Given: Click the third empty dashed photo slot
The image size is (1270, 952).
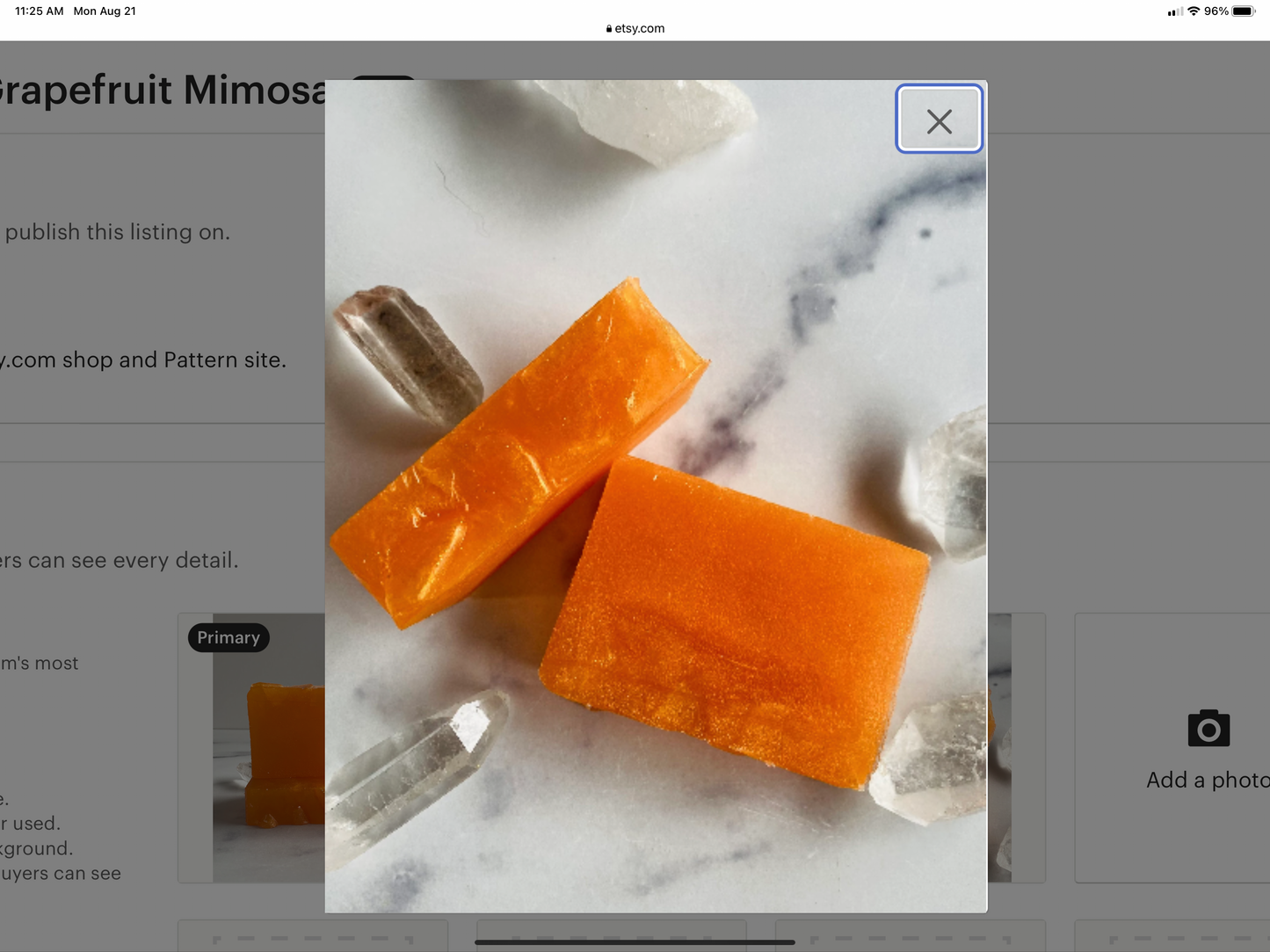Looking at the screenshot, I should pyautogui.click(x=910, y=936).
